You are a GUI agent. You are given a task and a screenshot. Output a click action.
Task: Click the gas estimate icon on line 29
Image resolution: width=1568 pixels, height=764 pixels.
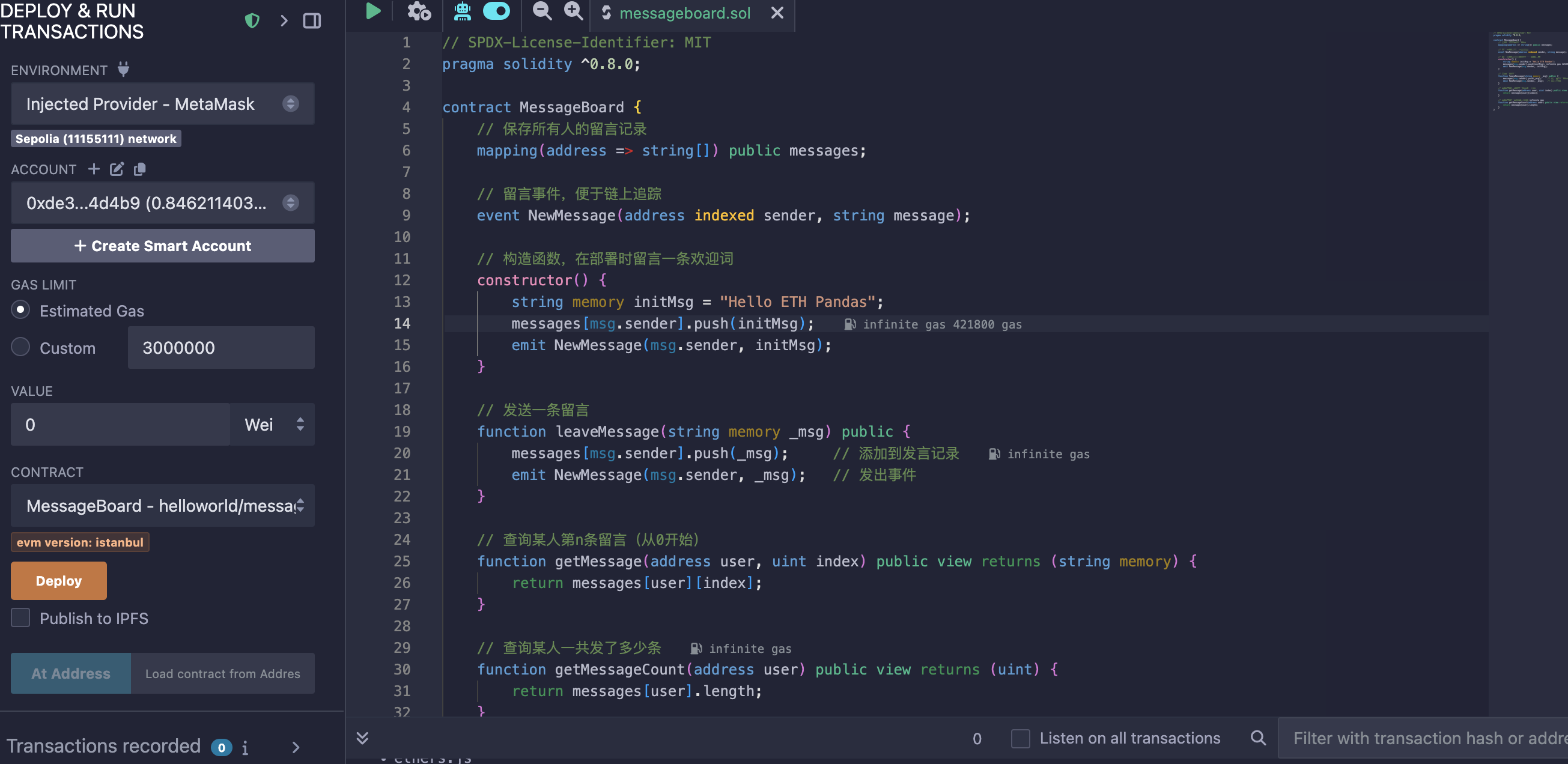tap(696, 649)
